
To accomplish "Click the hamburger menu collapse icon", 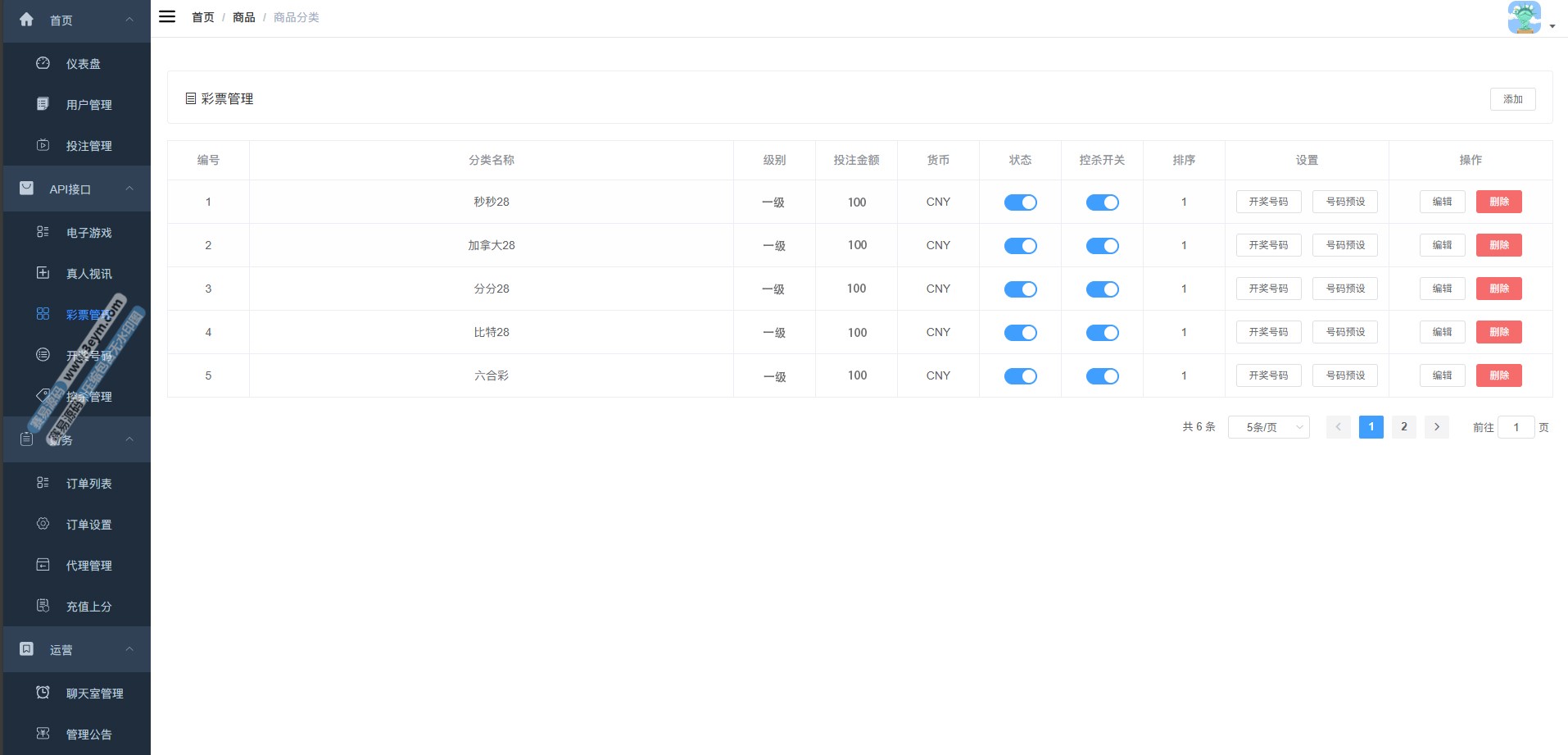I will 167,16.
